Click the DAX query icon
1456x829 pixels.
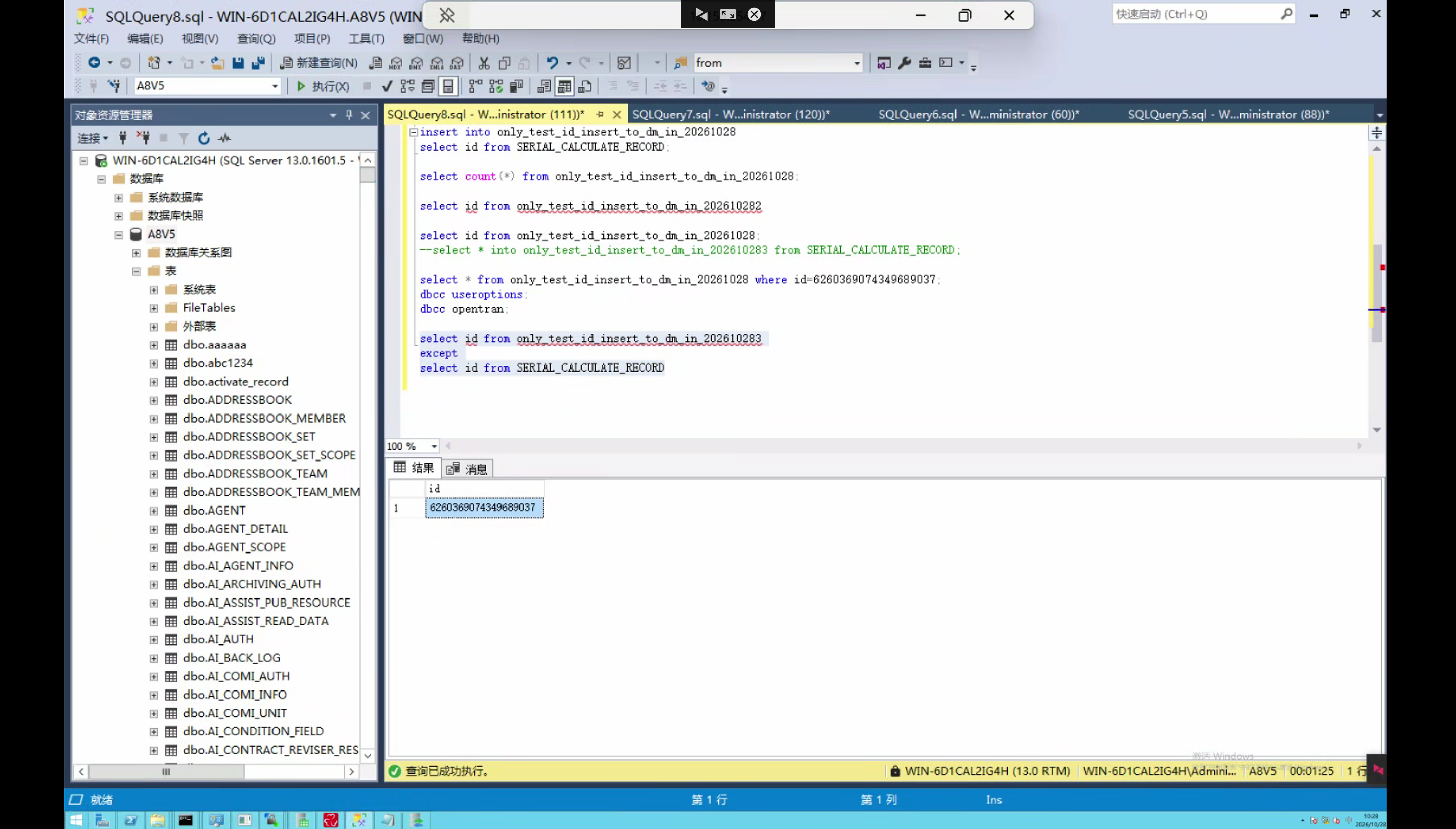(457, 63)
